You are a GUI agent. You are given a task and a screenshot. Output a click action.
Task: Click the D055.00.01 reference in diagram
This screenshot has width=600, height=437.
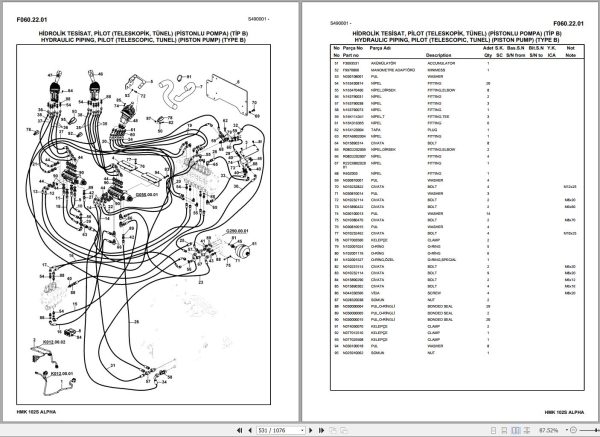click(x=147, y=195)
